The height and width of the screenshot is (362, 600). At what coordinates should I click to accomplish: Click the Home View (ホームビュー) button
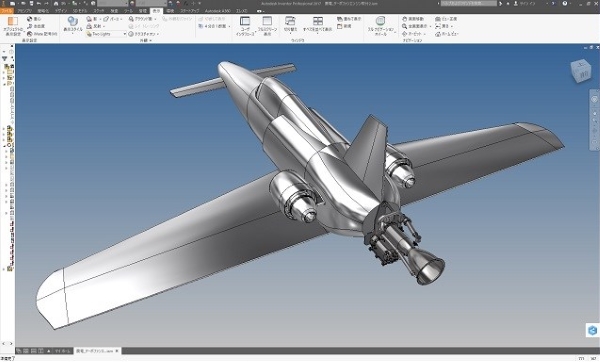click(x=447, y=34)
